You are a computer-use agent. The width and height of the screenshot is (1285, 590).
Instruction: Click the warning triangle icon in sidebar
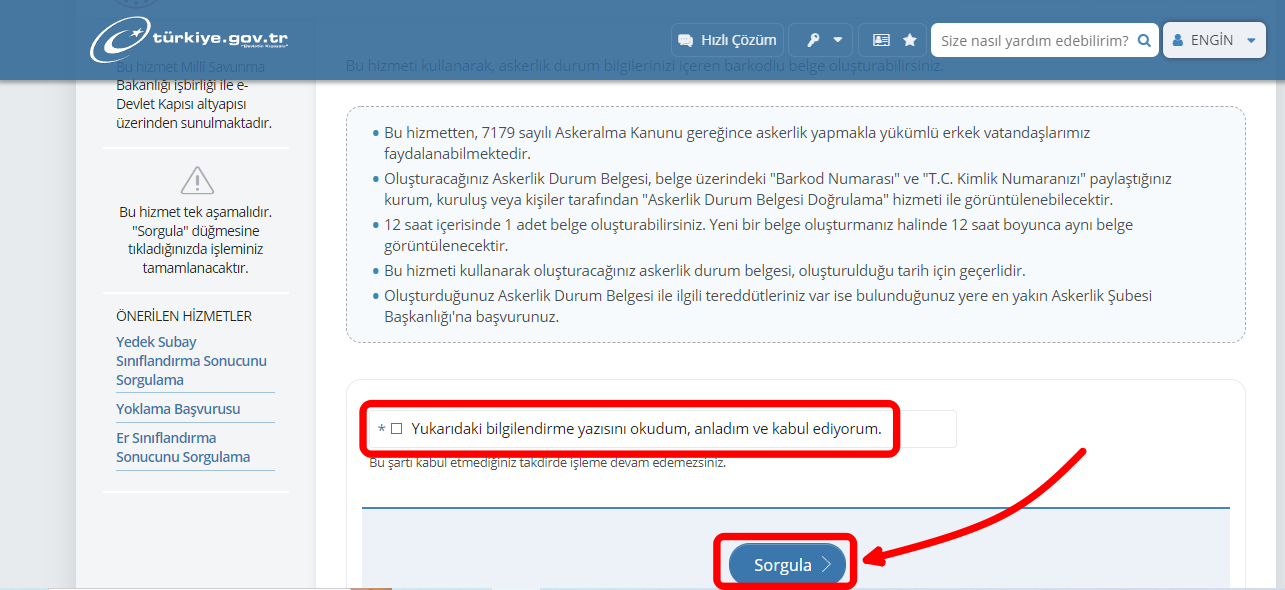[197, 181]
